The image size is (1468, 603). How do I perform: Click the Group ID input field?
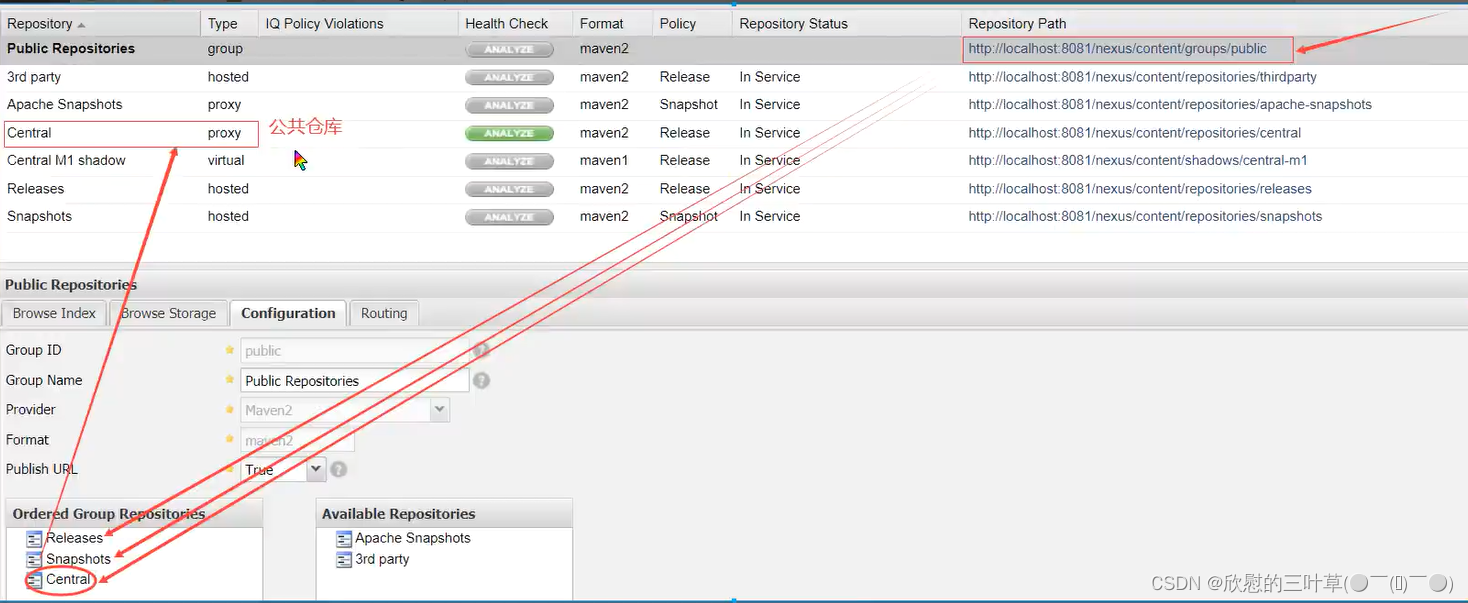click(354, 351)
